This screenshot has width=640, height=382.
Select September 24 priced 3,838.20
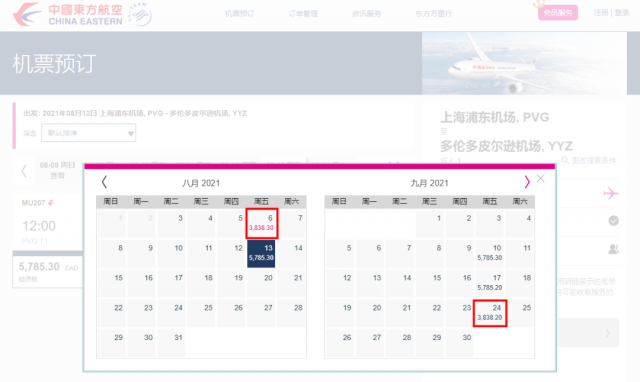click(490, 313)
